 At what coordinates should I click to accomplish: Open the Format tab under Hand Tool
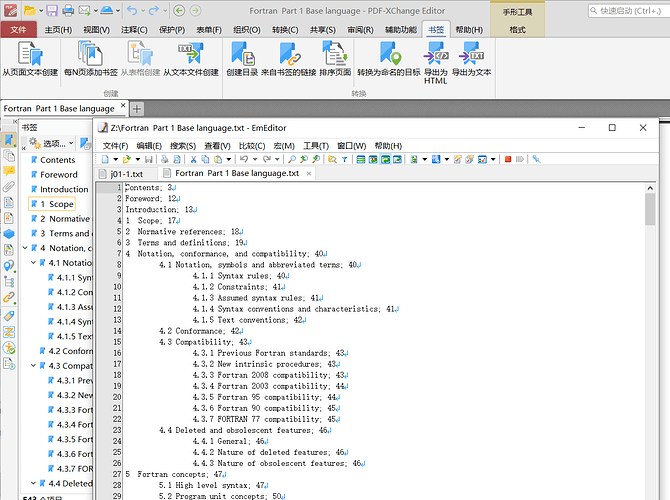point(517,29)
